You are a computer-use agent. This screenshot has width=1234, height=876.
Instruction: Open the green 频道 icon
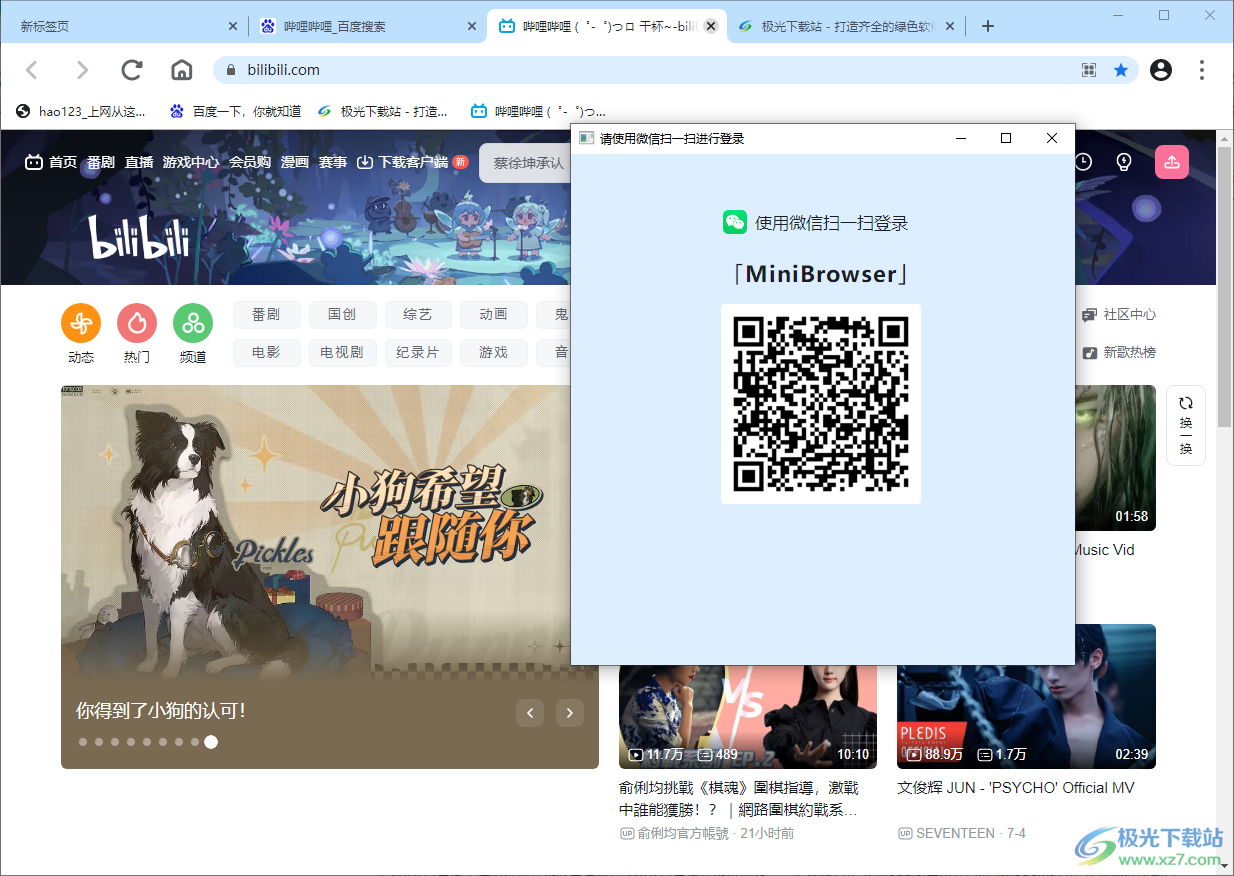click(192, 322)
